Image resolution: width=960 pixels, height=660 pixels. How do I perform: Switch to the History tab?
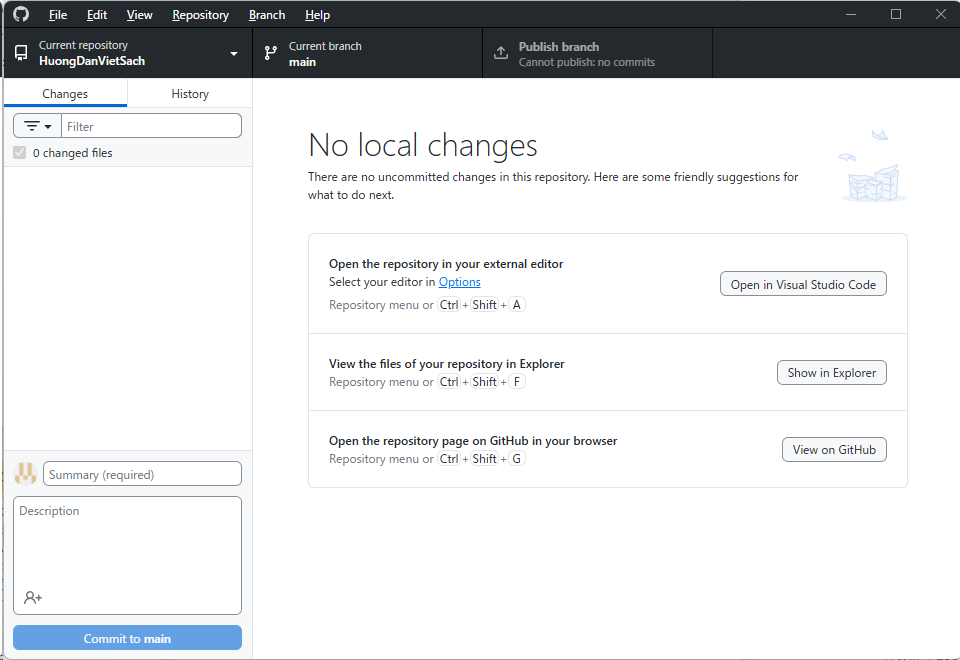[x=190, y=94]
